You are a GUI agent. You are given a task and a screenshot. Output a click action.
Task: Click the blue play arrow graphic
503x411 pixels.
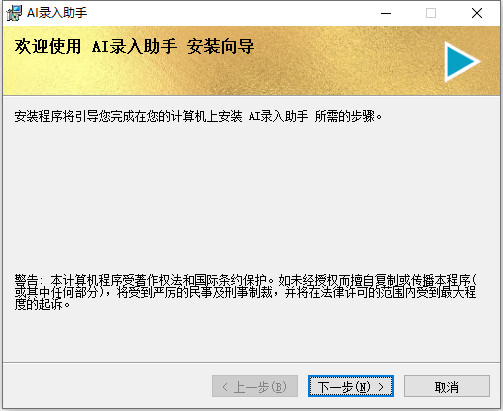click(462, 61)
